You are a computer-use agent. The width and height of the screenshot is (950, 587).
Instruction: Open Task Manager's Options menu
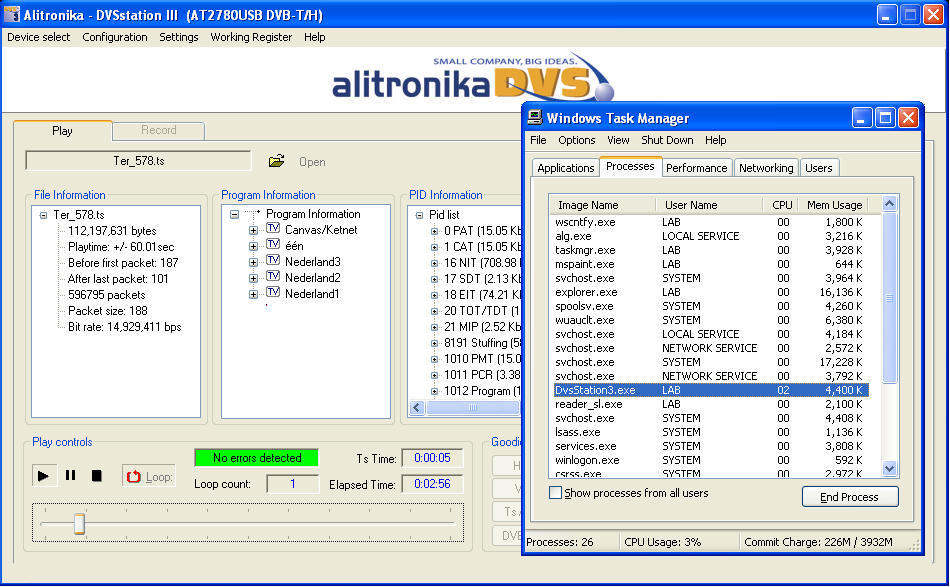[577, 140]
